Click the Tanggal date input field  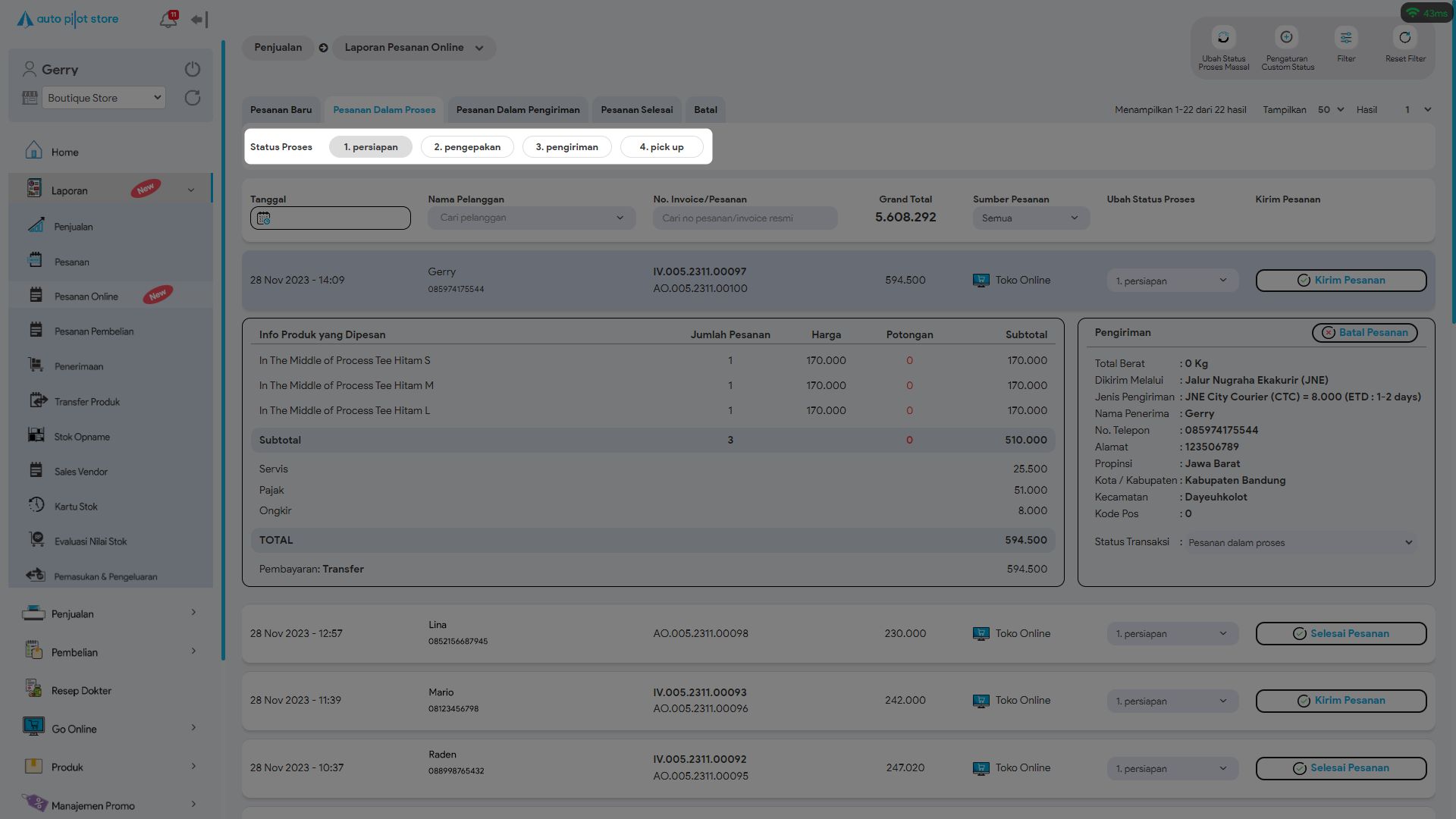pyautogui.click(x=331, y=218)
